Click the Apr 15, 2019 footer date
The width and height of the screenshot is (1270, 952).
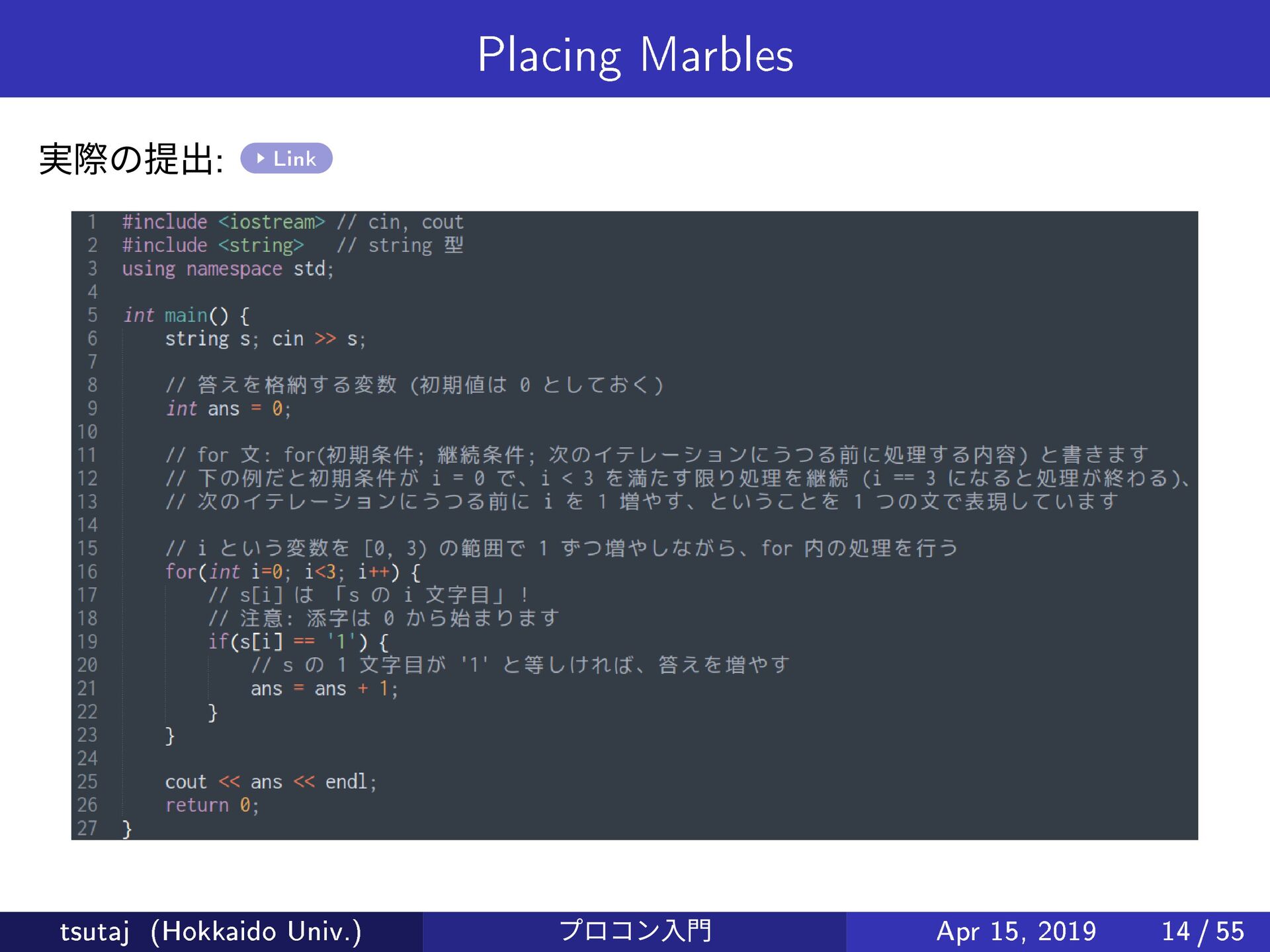[1016, 932]
